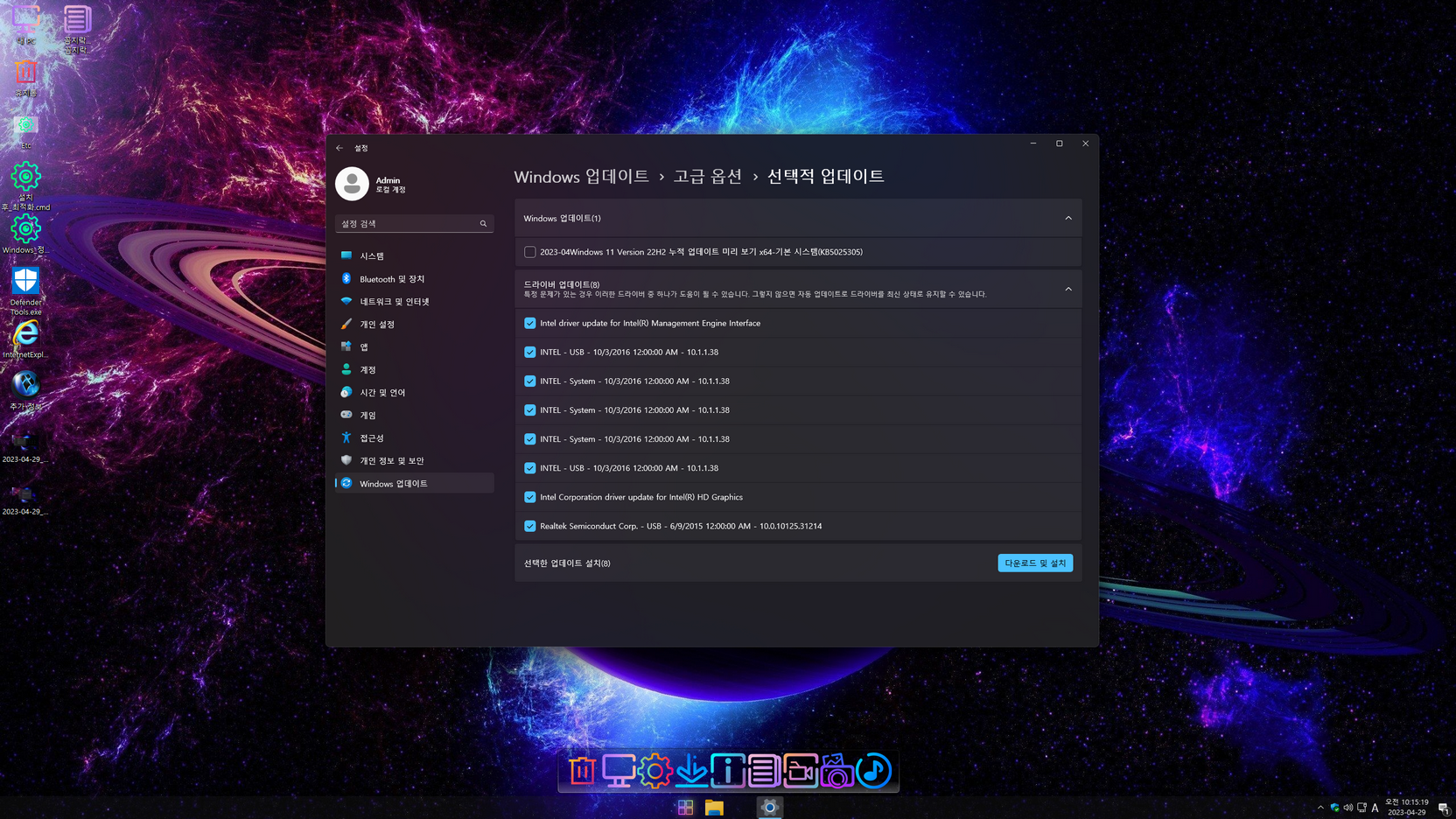Viewport: 1456px width, 819px height.
Task: Open 시스템 in settings sidebar
Action: pos(415,255)
